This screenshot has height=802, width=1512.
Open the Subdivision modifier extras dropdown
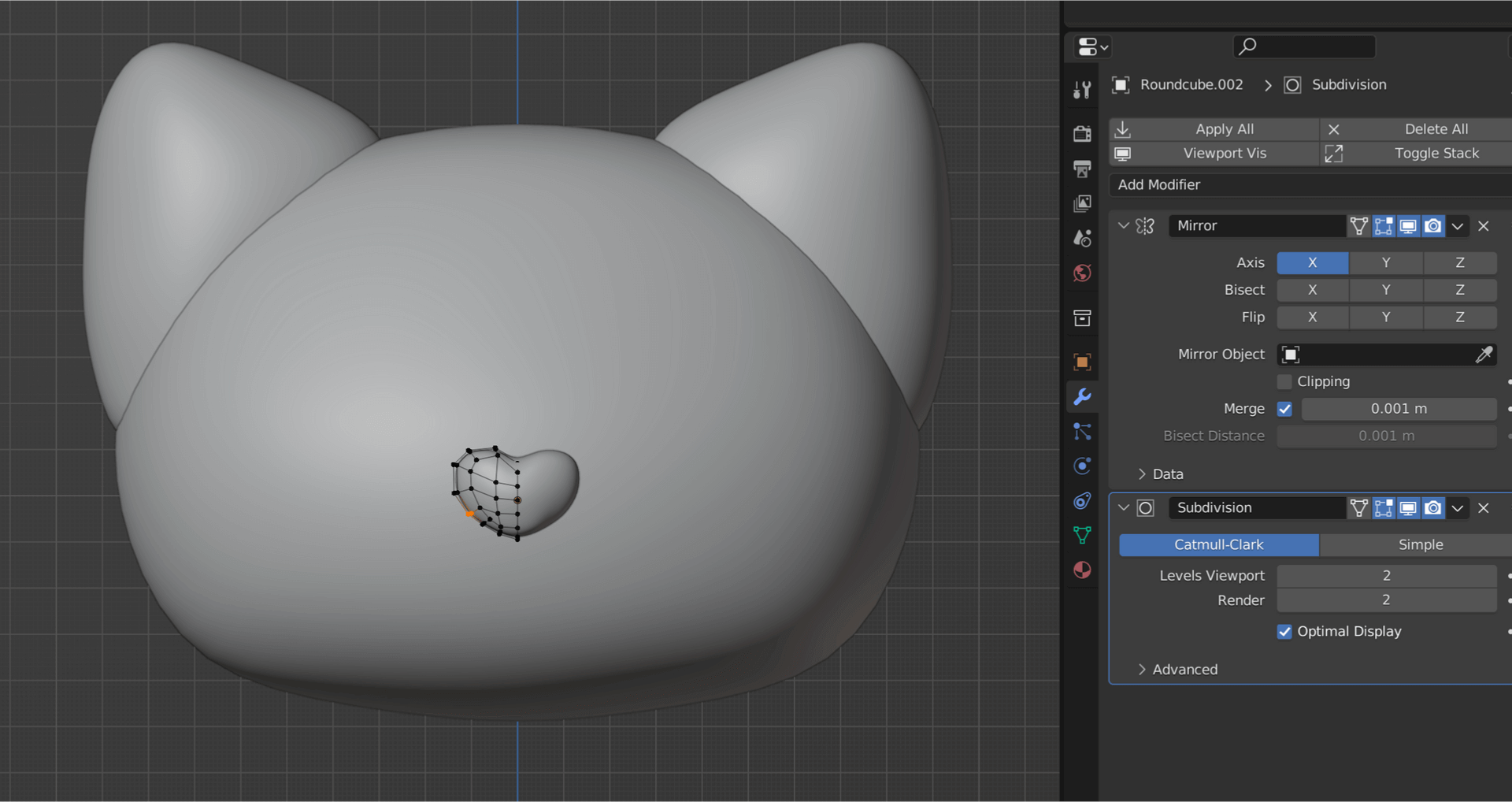point(1458,508)
